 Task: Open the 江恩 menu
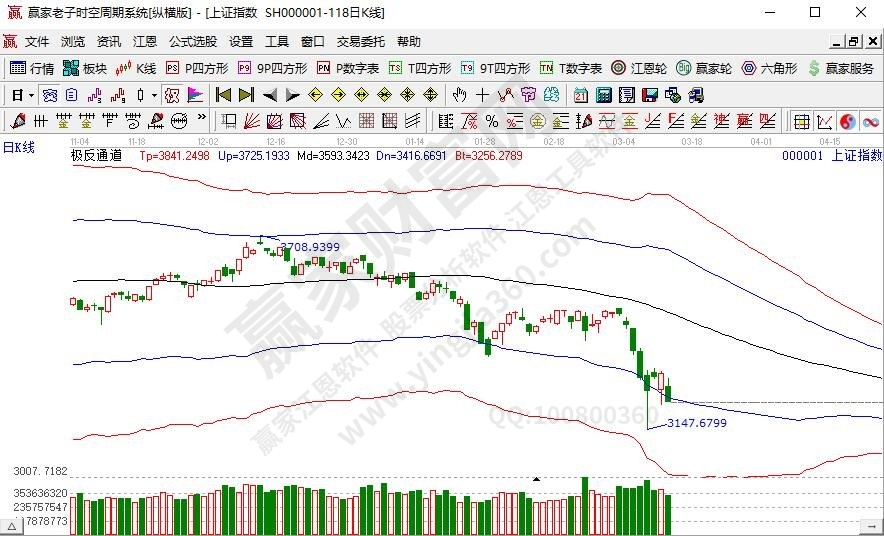click(x=145, y=42)
